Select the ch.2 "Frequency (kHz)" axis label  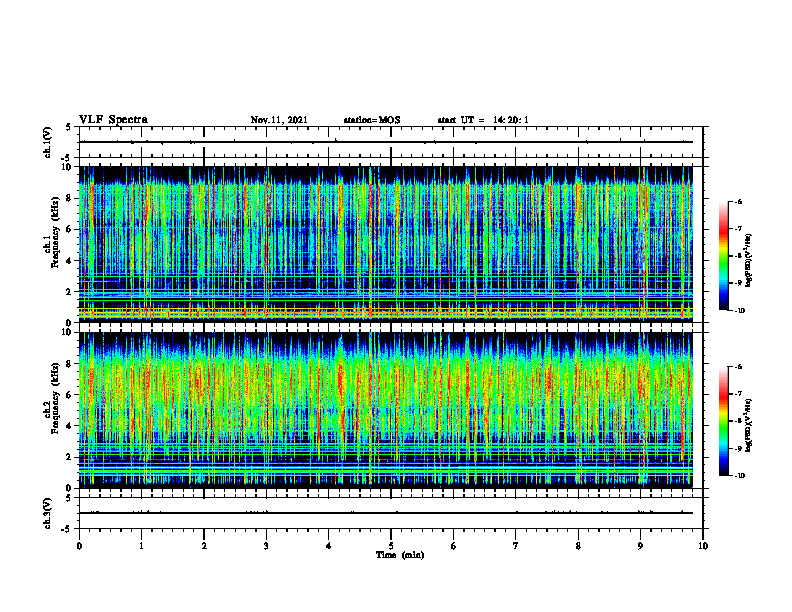click(x=55, y=398)
